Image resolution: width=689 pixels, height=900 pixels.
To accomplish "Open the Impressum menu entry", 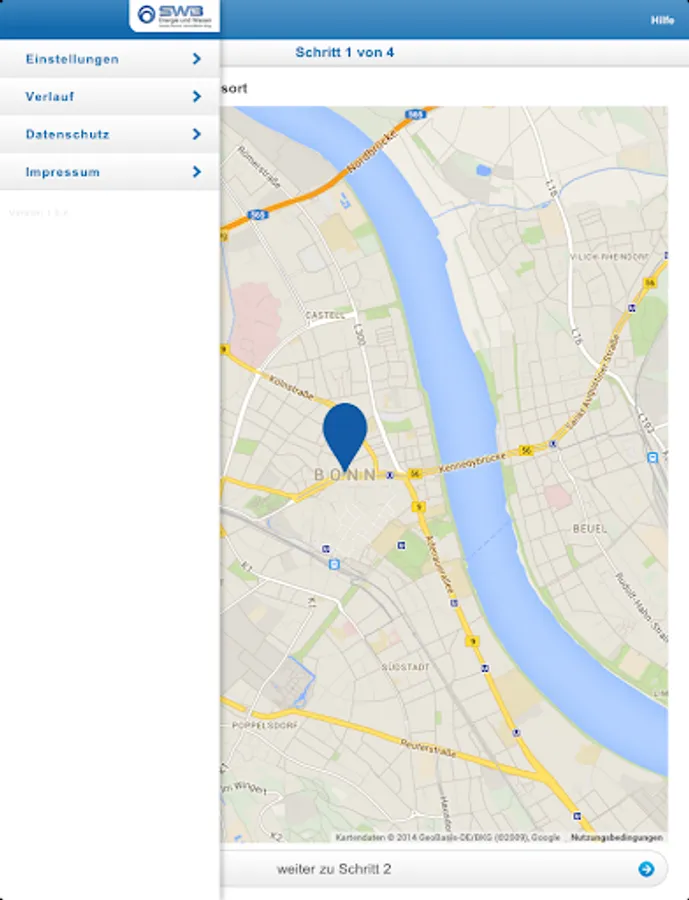I will [110, 172].
